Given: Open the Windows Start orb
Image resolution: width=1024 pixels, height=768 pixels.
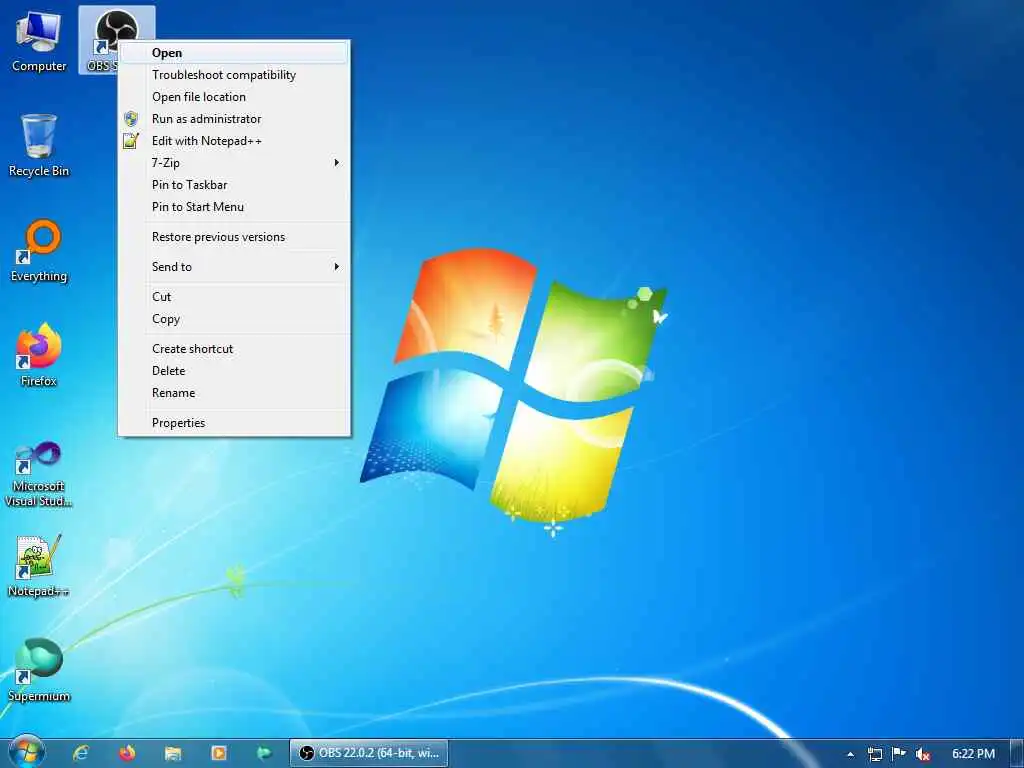Looking at the screenshot, I should [27, 752].
